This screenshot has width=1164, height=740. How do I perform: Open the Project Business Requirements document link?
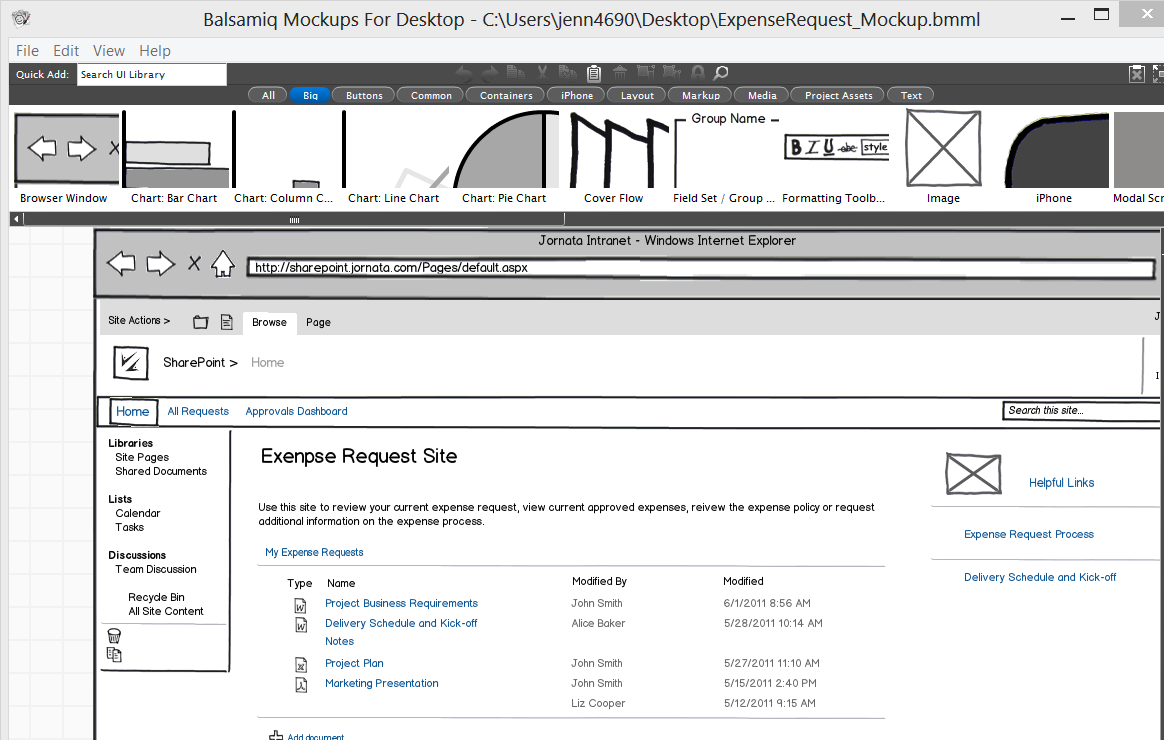click(401, 603)
